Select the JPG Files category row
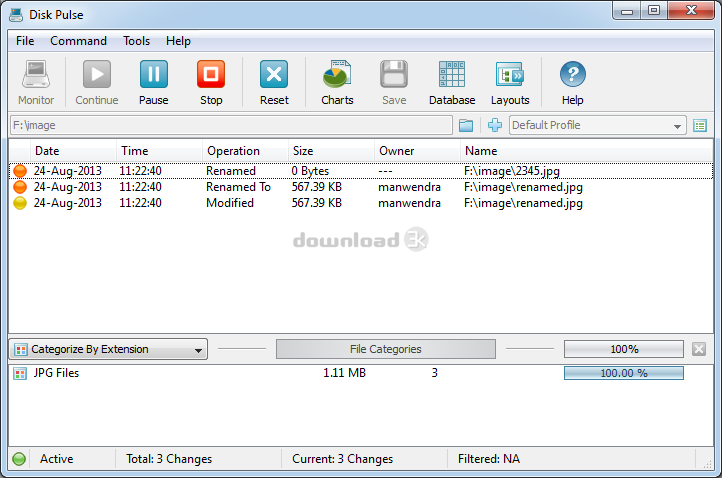Image resolution: width=722 pixels, height=478 pixels. [x=56, y=373]
